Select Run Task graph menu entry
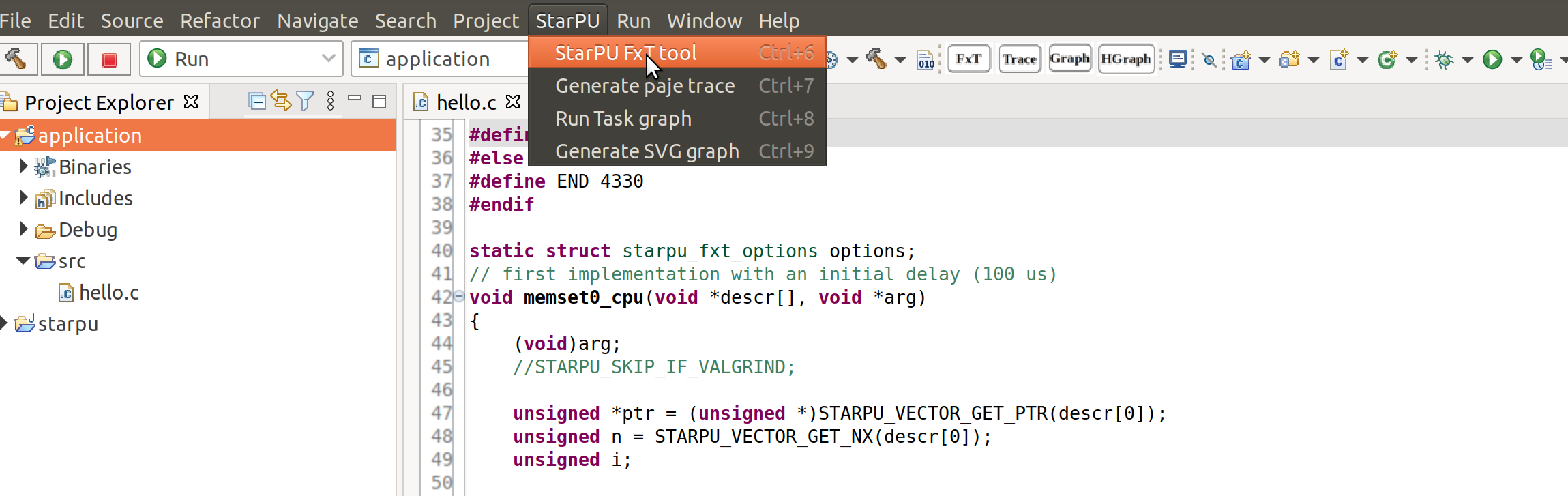This screenshot has width=1568, height=496. tap(677, 118)
